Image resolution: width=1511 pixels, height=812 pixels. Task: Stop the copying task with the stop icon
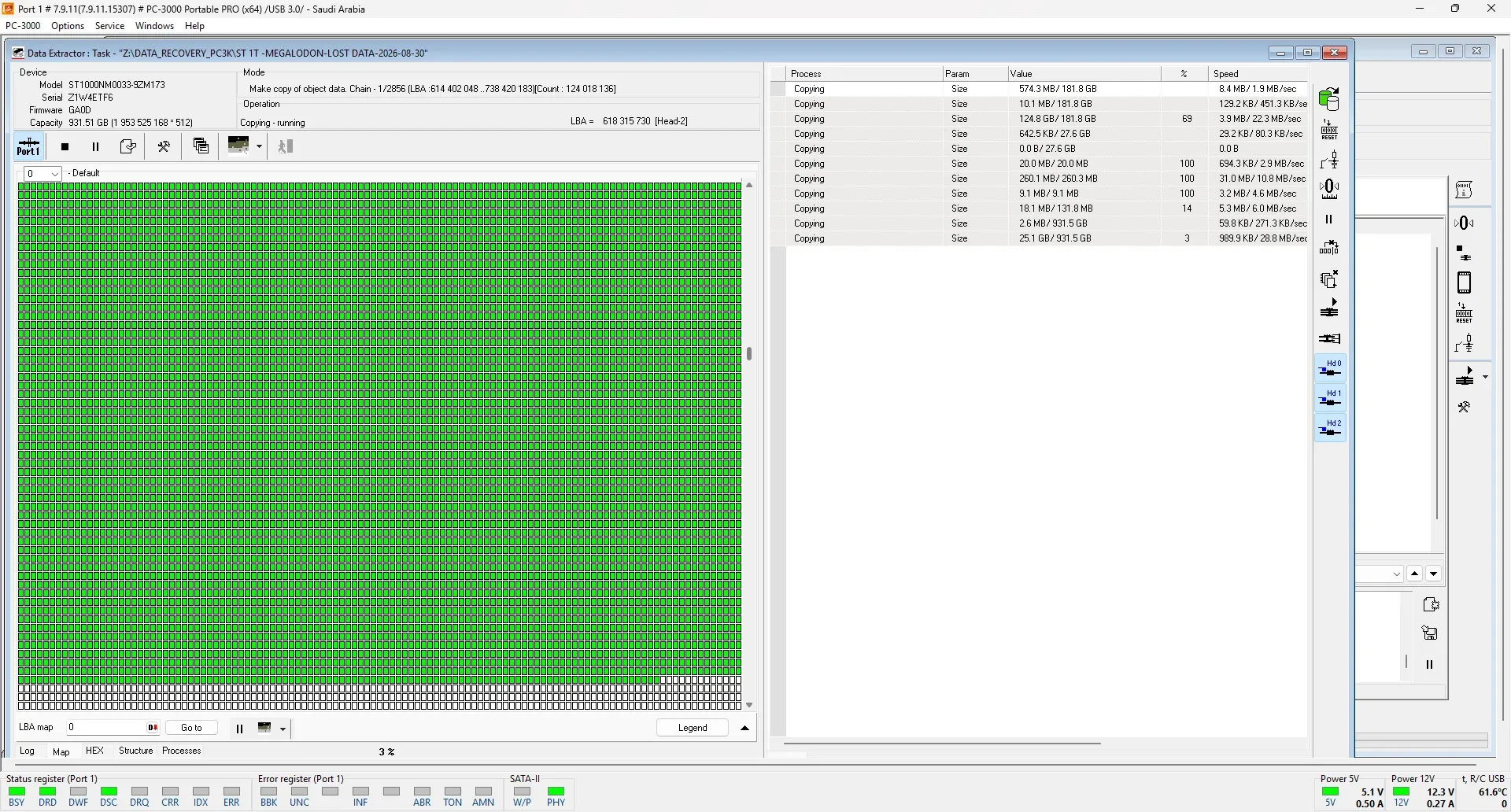(x=65, y=147)
